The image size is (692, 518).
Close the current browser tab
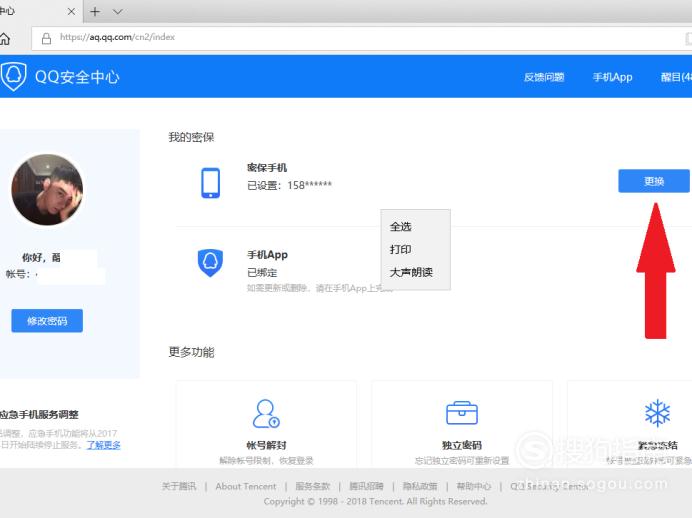(x=71, y=11)
